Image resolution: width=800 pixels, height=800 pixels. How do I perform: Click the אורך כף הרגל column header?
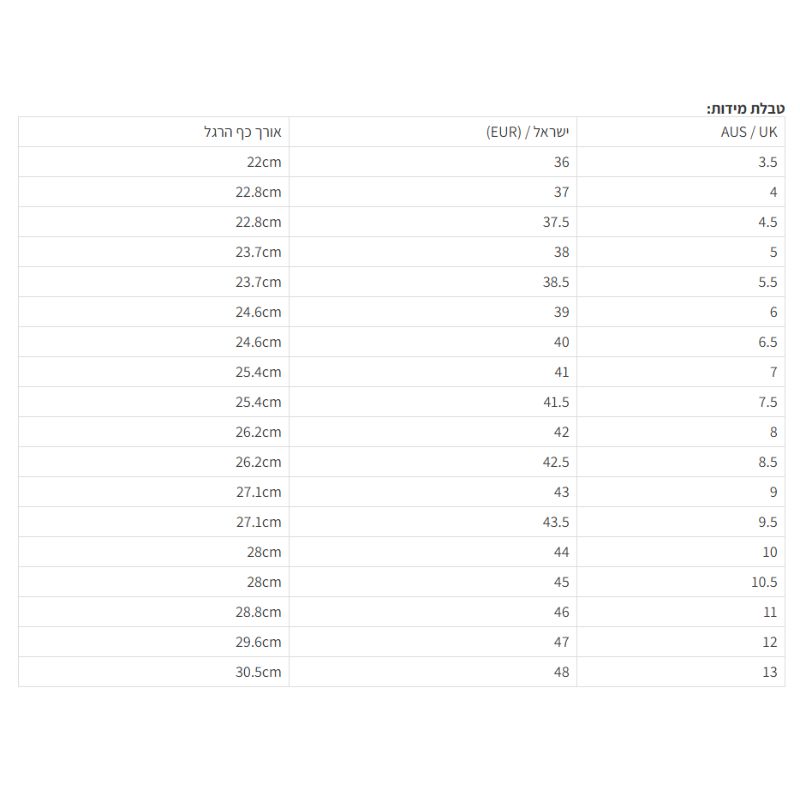coord(154,132)
